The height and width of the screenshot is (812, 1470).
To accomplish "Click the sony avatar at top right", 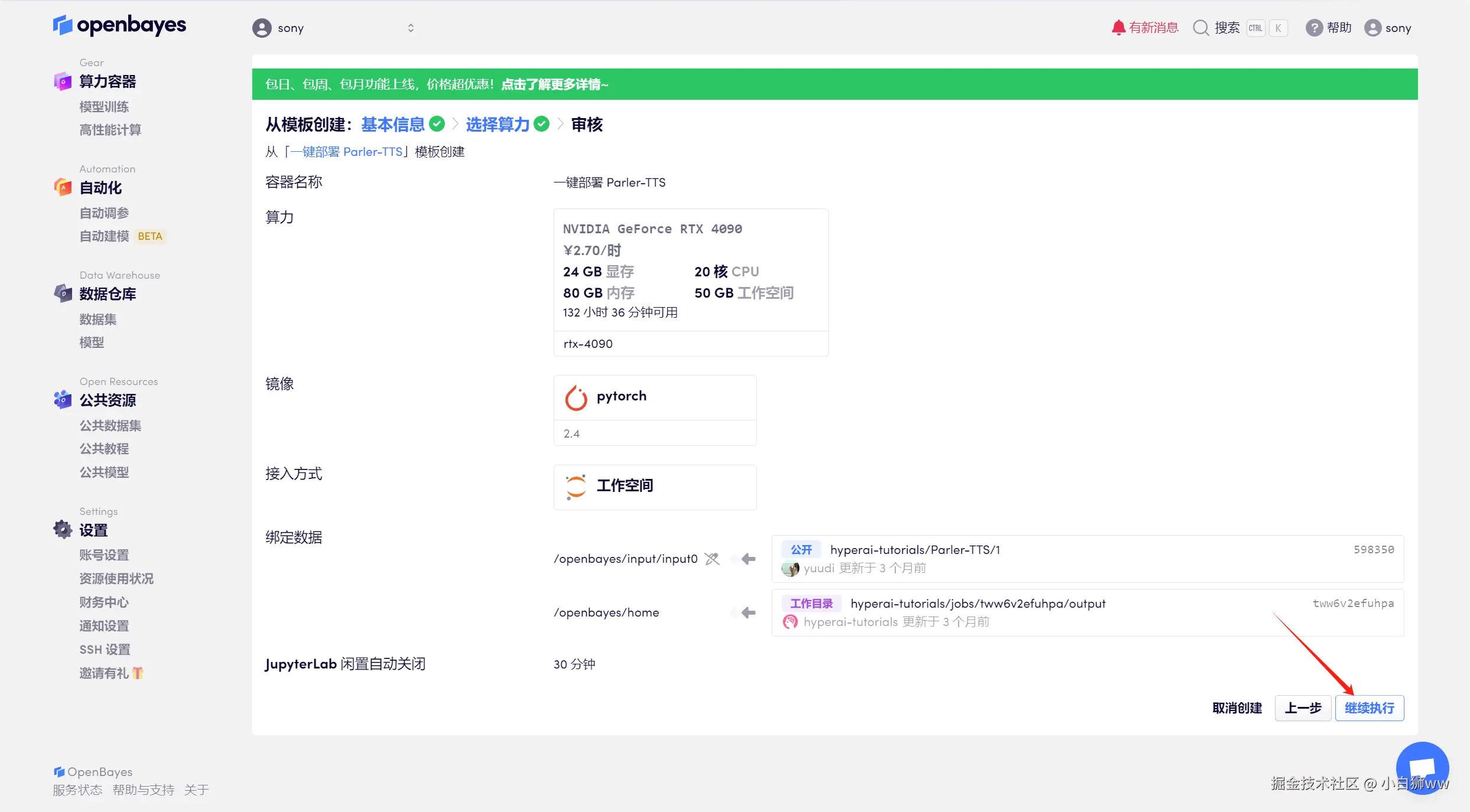I will (1372, 28).
